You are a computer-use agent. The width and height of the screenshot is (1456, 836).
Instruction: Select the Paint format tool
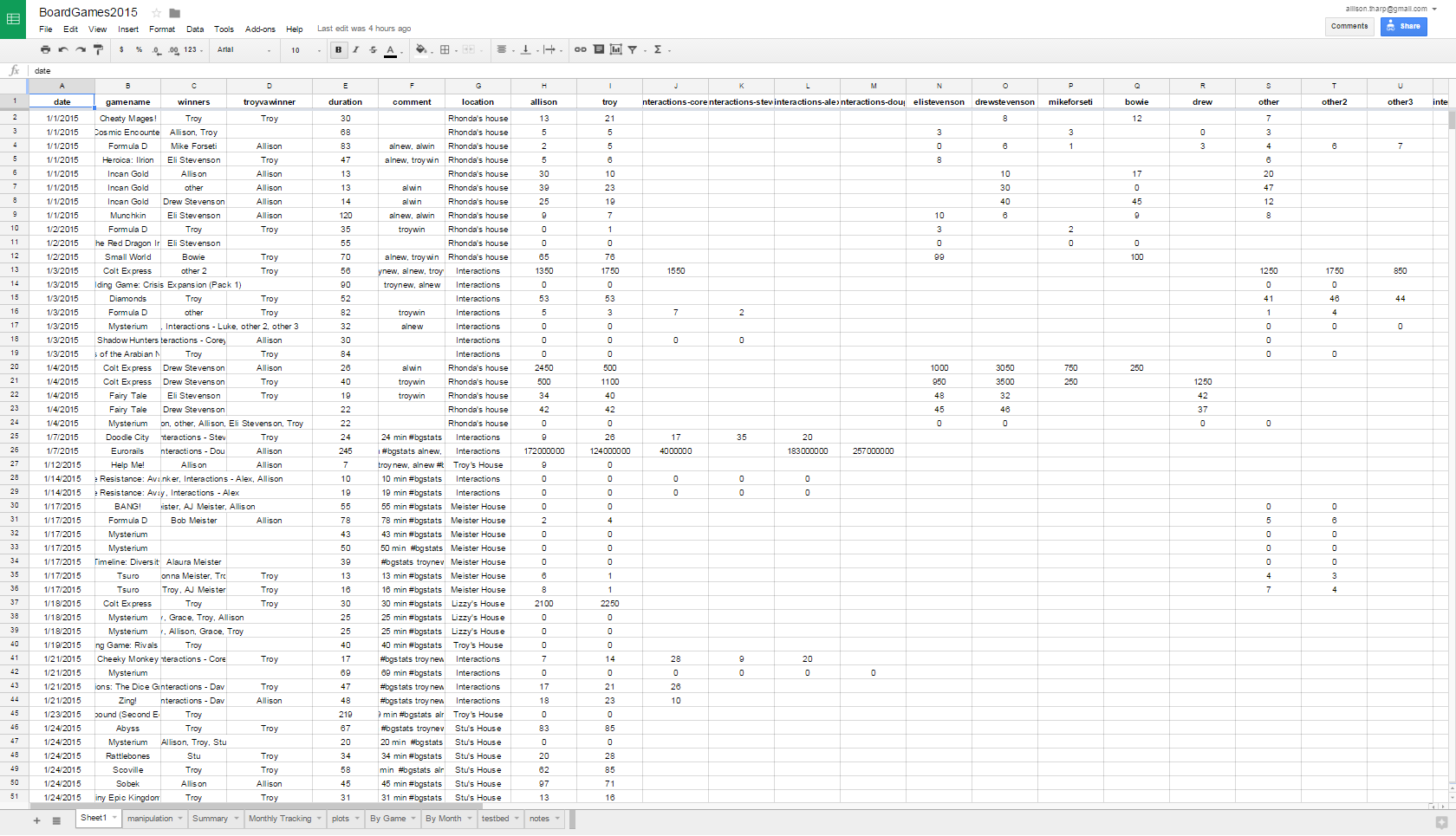[x=98, y=50]
